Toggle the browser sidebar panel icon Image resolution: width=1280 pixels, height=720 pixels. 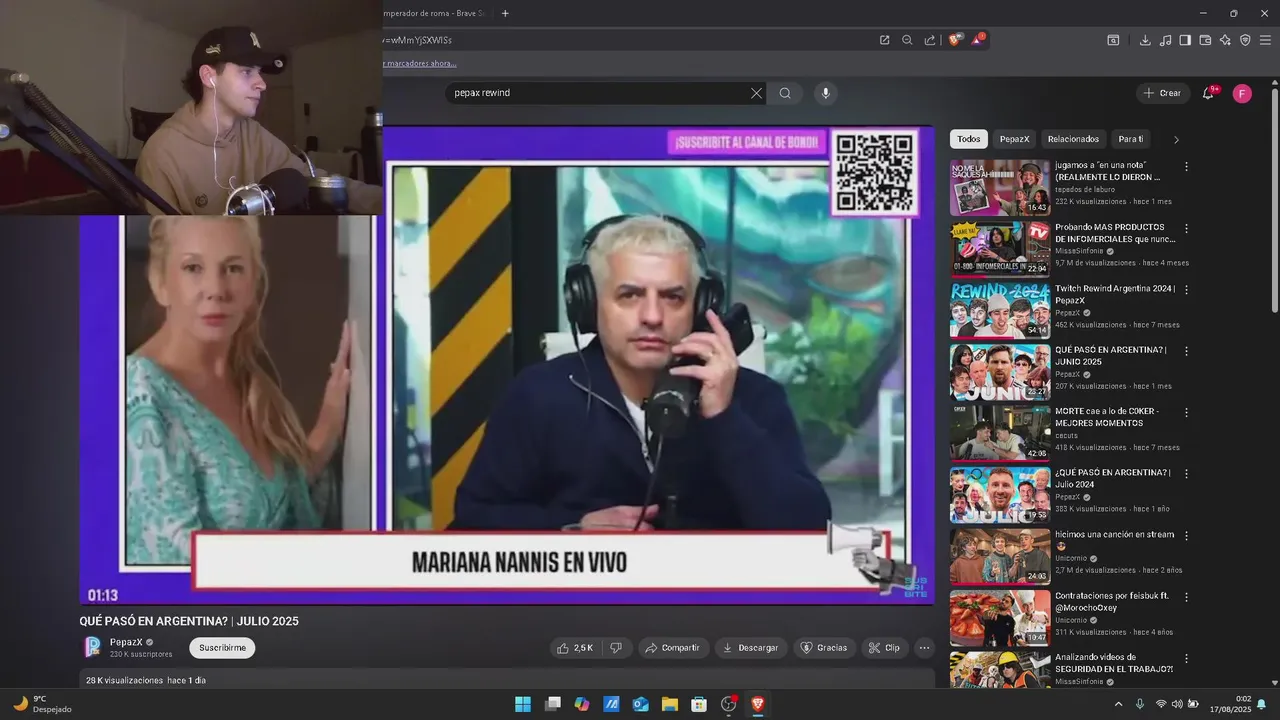[x=1185, y=40]
